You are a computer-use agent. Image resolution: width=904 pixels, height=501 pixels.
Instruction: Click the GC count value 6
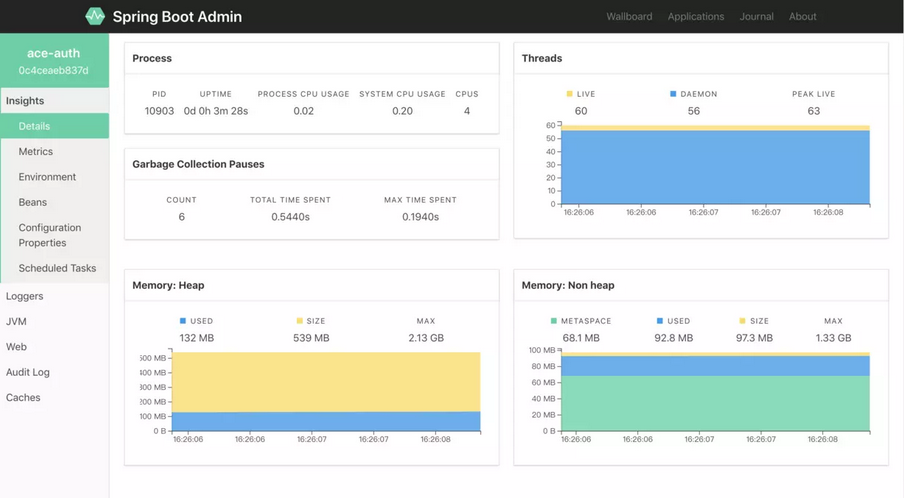click(182, 217)
